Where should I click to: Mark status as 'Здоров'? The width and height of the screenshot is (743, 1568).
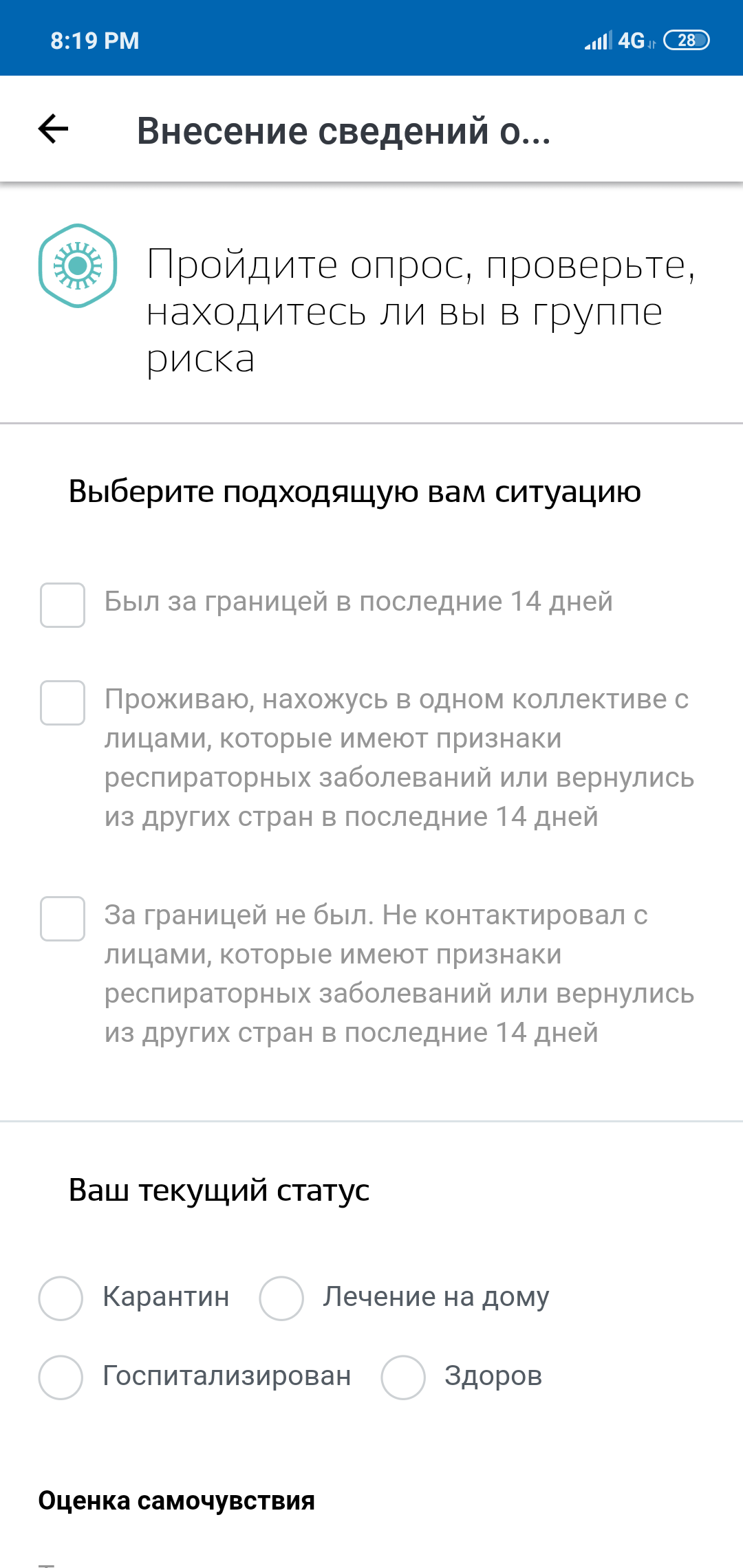(x=403, y=1378)
